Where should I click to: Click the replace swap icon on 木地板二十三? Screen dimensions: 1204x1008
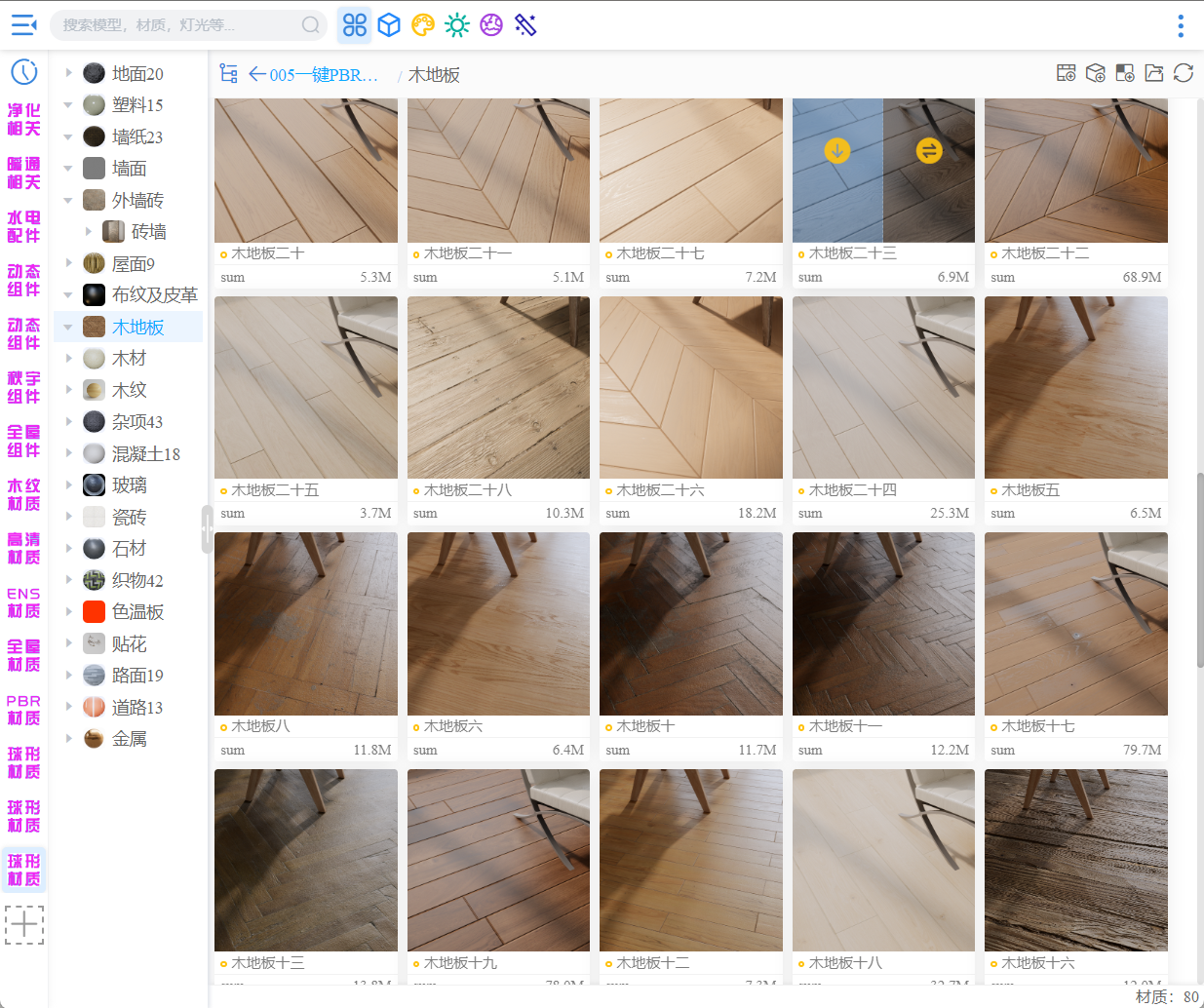(929, 150)
